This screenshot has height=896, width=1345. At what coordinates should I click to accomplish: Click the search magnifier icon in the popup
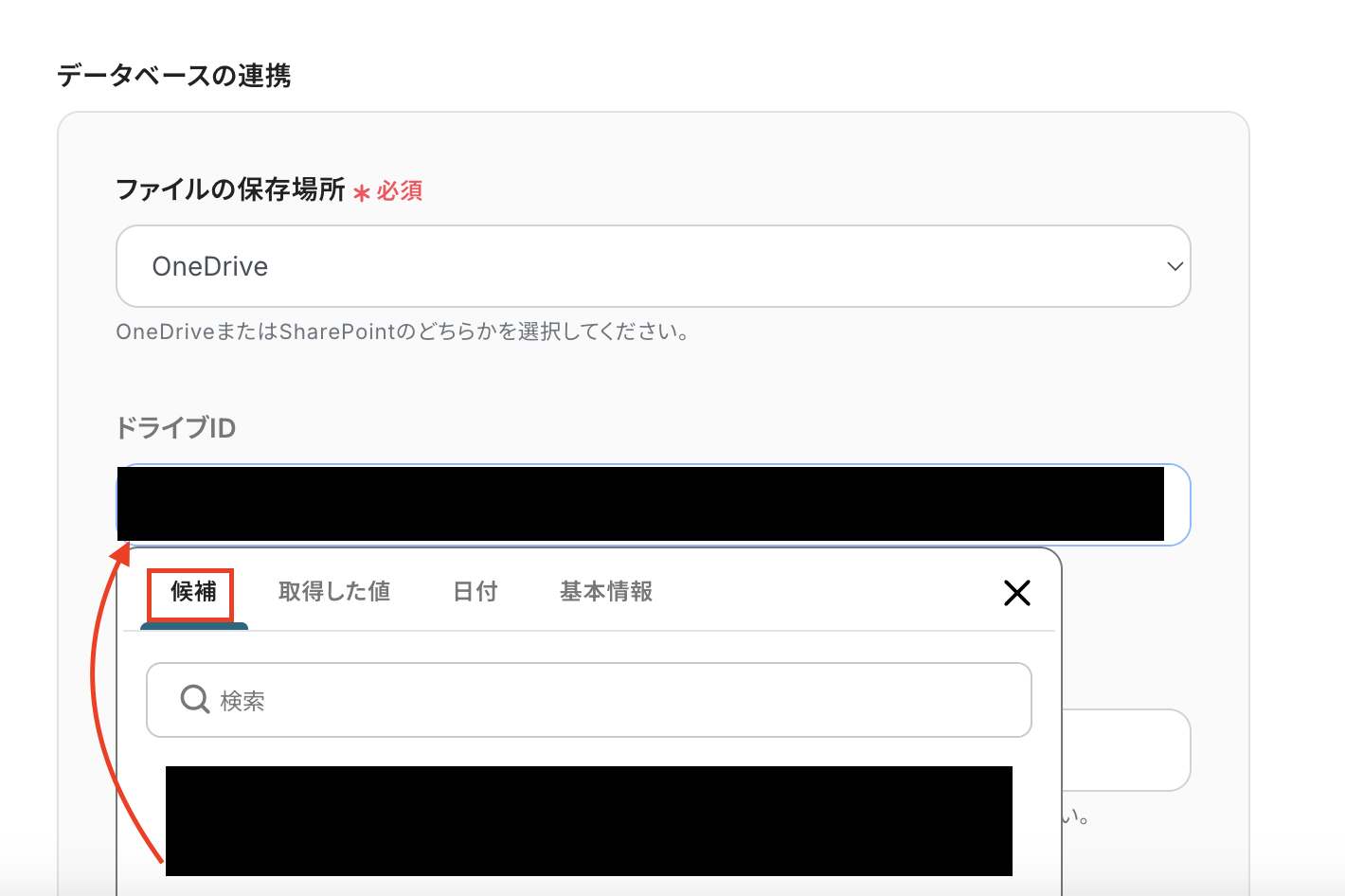click(194, 699)
